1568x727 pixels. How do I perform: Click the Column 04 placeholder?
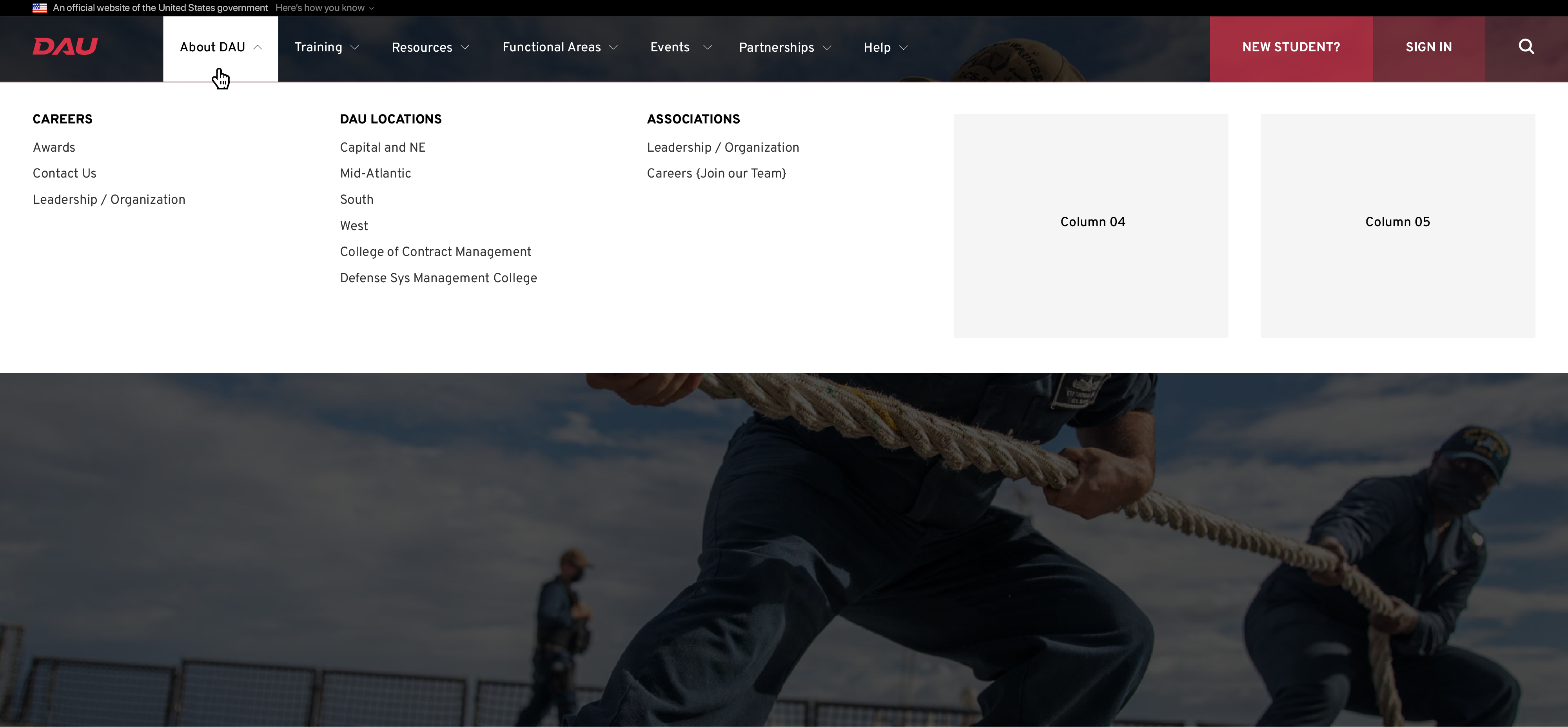[x=1091, y=226]
